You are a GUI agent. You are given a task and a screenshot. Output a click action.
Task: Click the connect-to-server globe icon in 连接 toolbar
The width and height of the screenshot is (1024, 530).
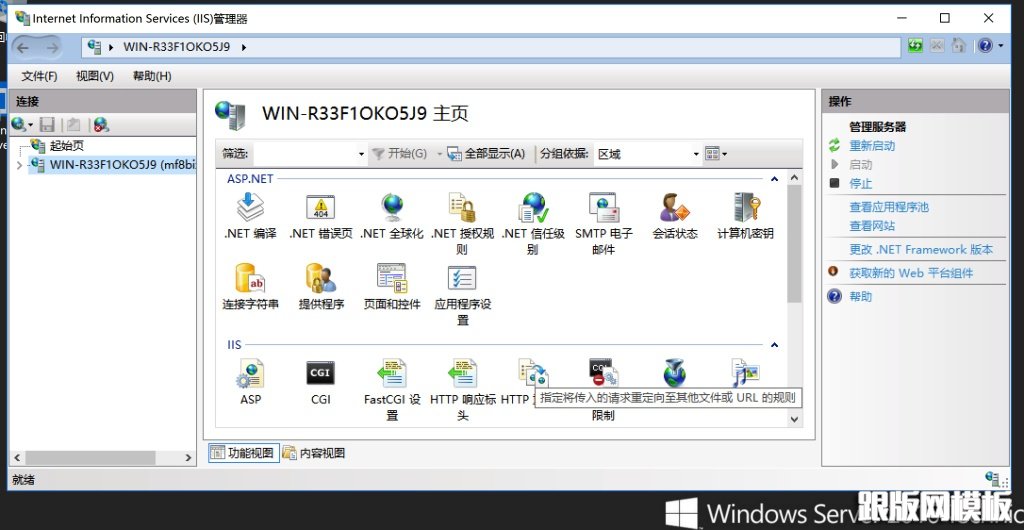point(18,124)
